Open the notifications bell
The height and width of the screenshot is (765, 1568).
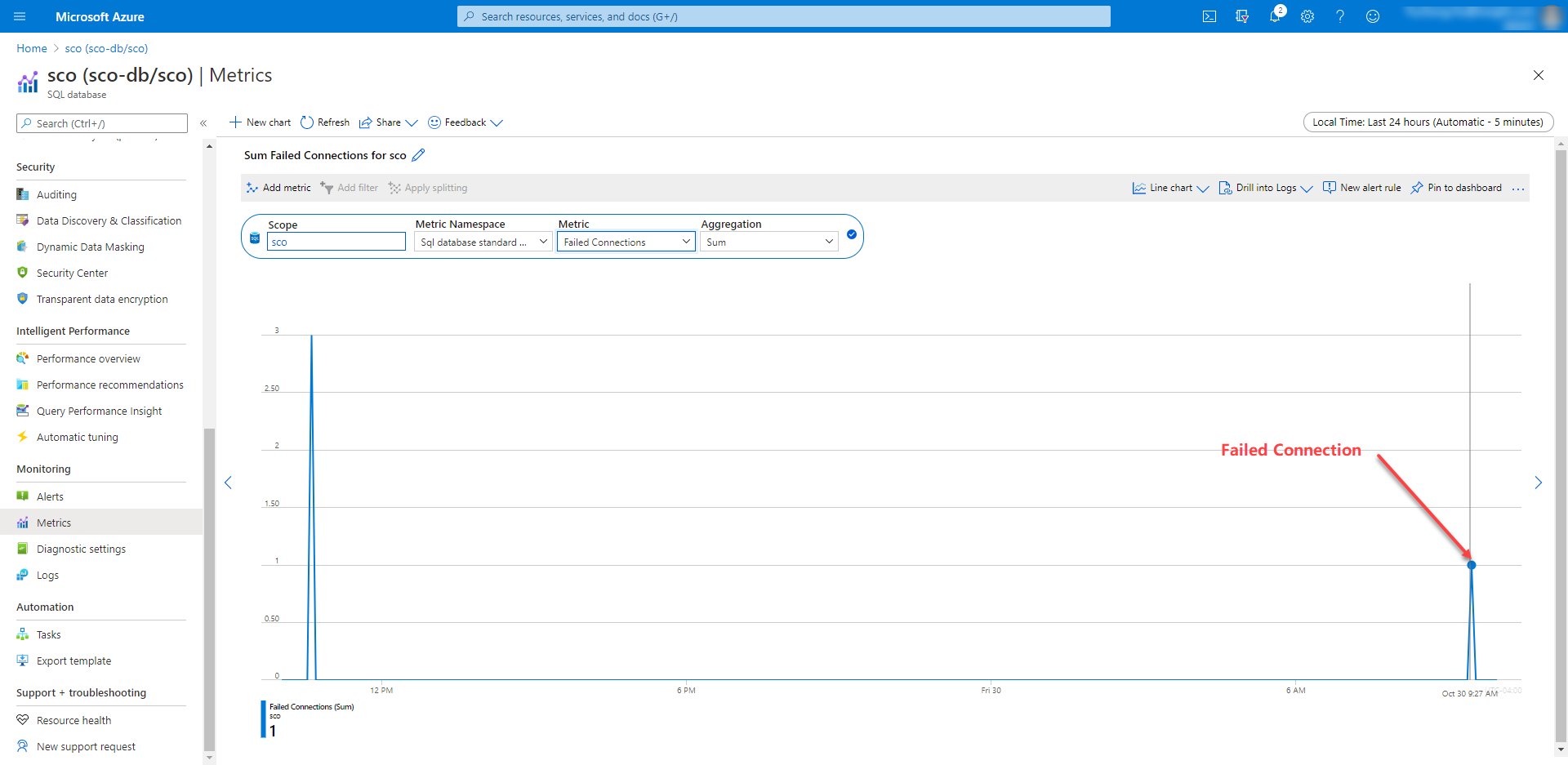pos(1275,16)
